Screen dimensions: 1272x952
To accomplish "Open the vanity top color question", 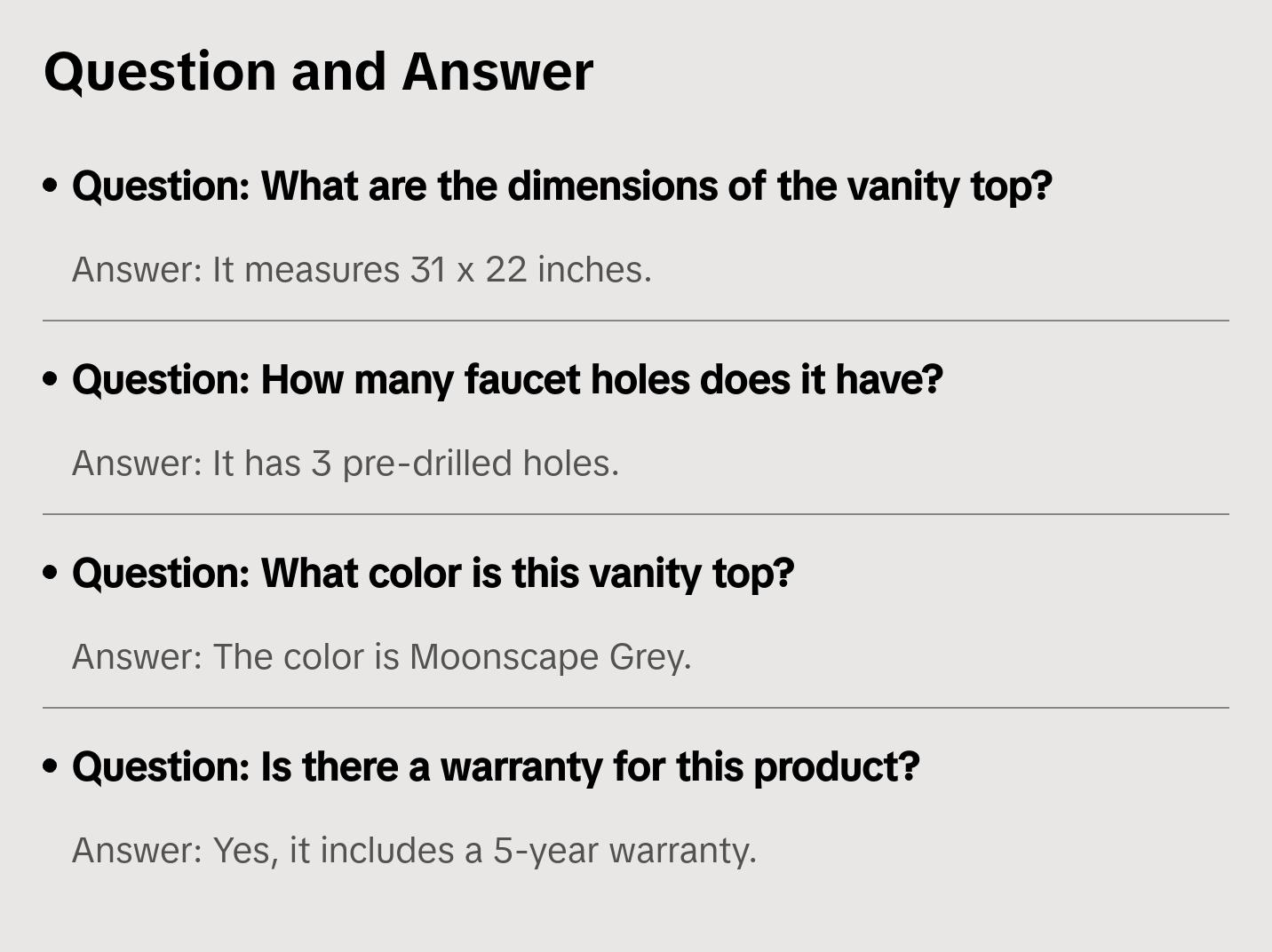I will tap(433, 574).
